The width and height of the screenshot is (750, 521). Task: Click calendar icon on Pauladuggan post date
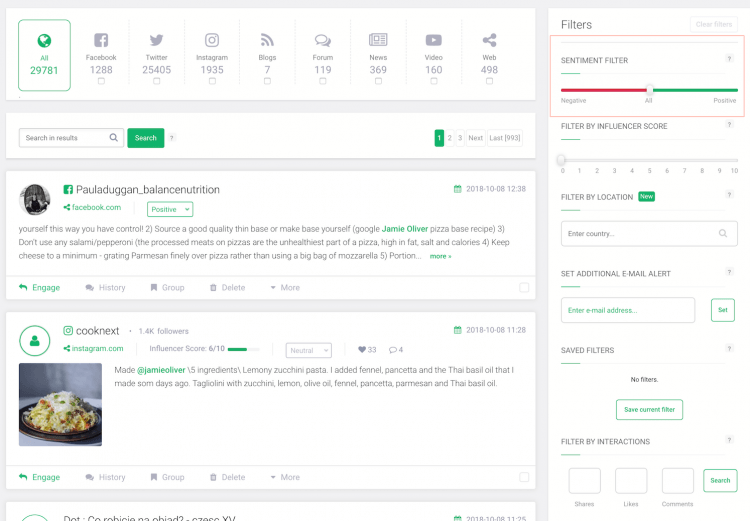[x=457, y=189]
